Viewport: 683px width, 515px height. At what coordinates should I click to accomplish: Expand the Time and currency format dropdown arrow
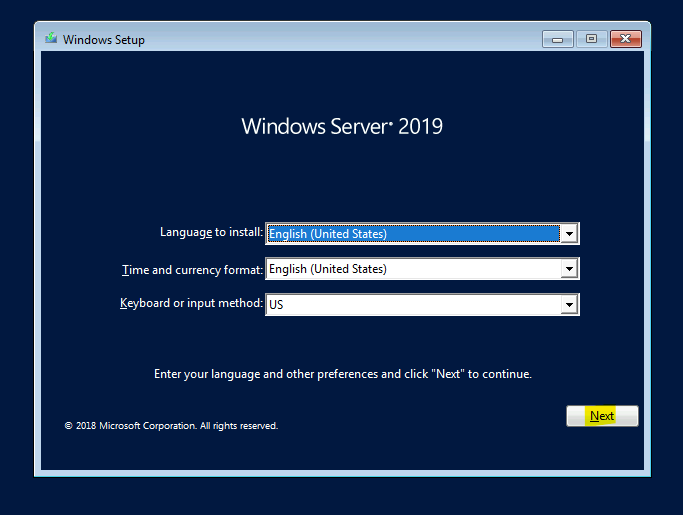click(569, 269)
